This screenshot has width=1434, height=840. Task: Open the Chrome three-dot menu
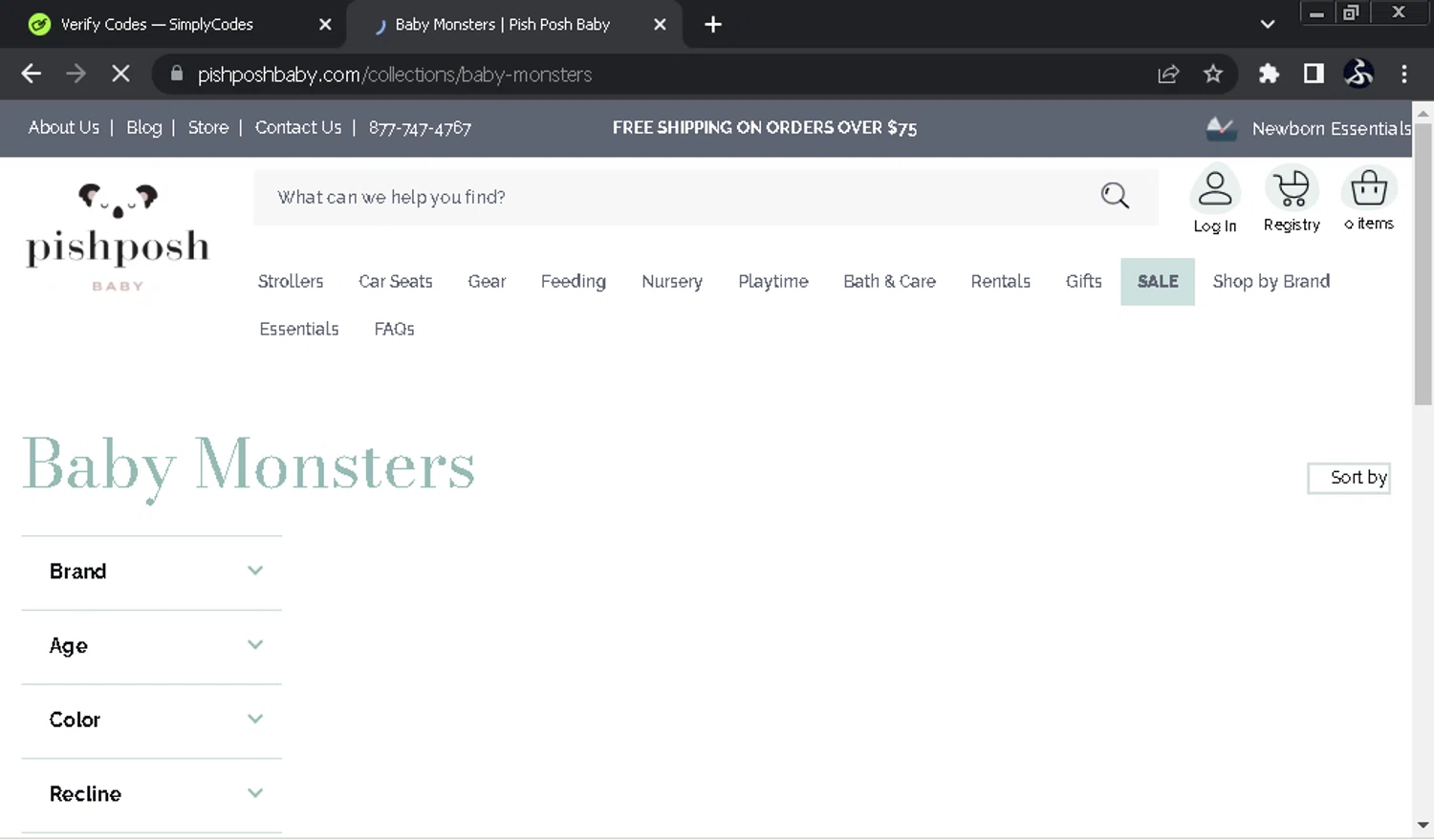pyautogui.click(x=1403, y=74)
